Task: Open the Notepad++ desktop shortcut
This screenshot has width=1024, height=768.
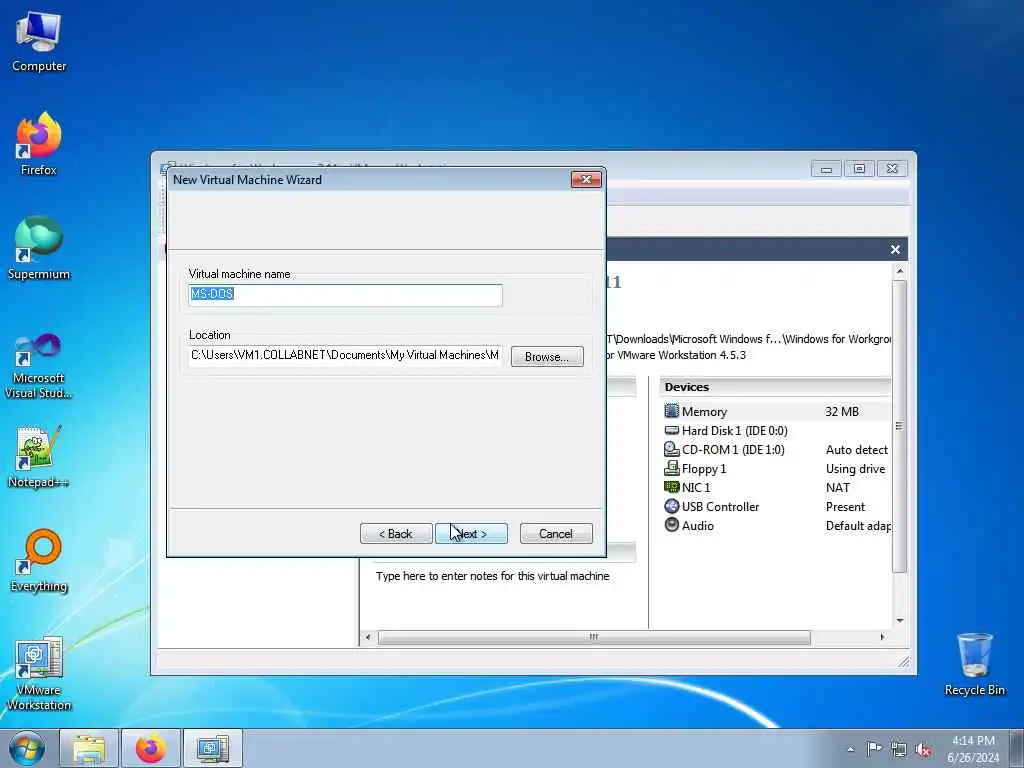Action: 39,456
